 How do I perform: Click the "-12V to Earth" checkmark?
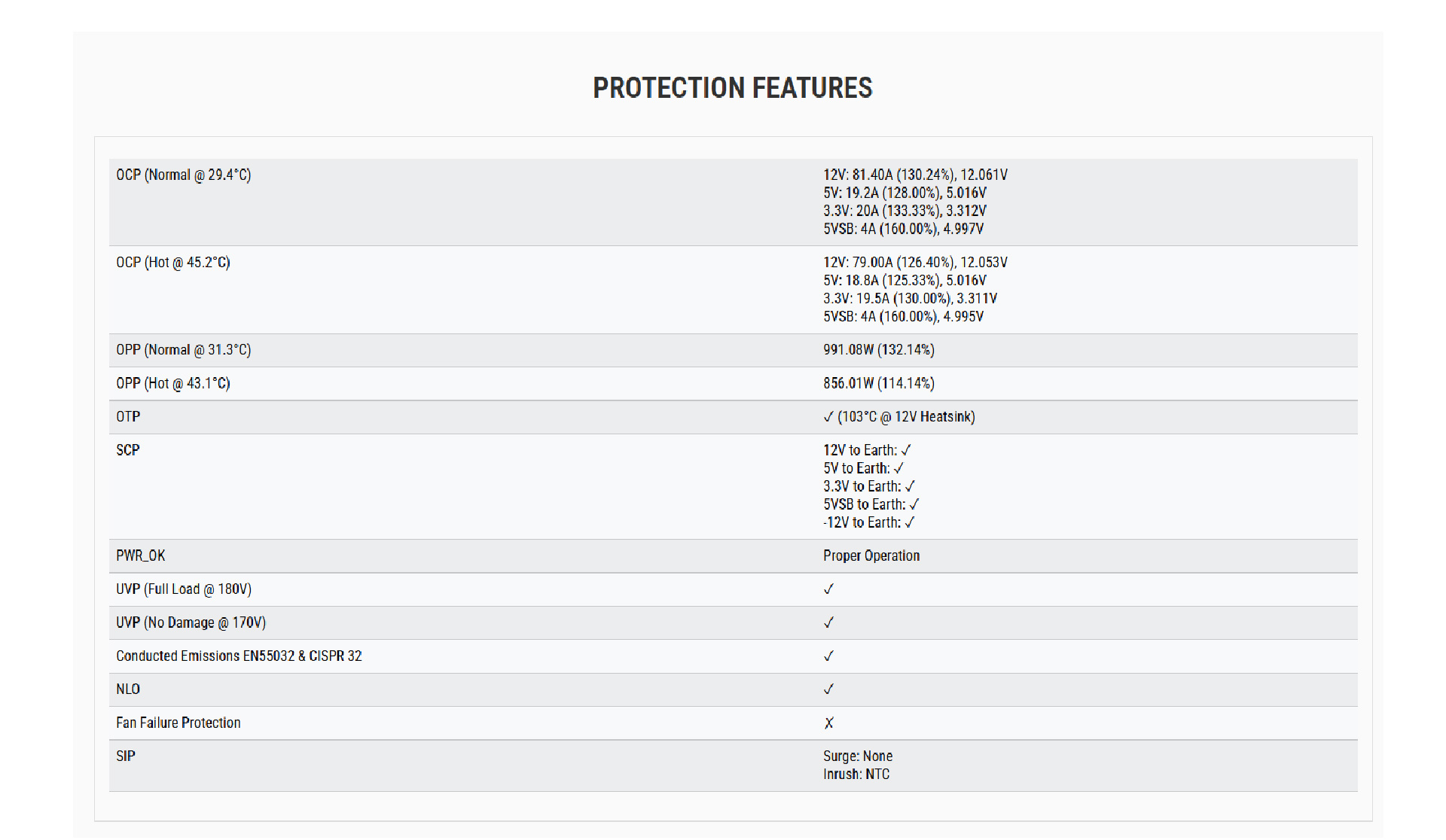[910, 522]
